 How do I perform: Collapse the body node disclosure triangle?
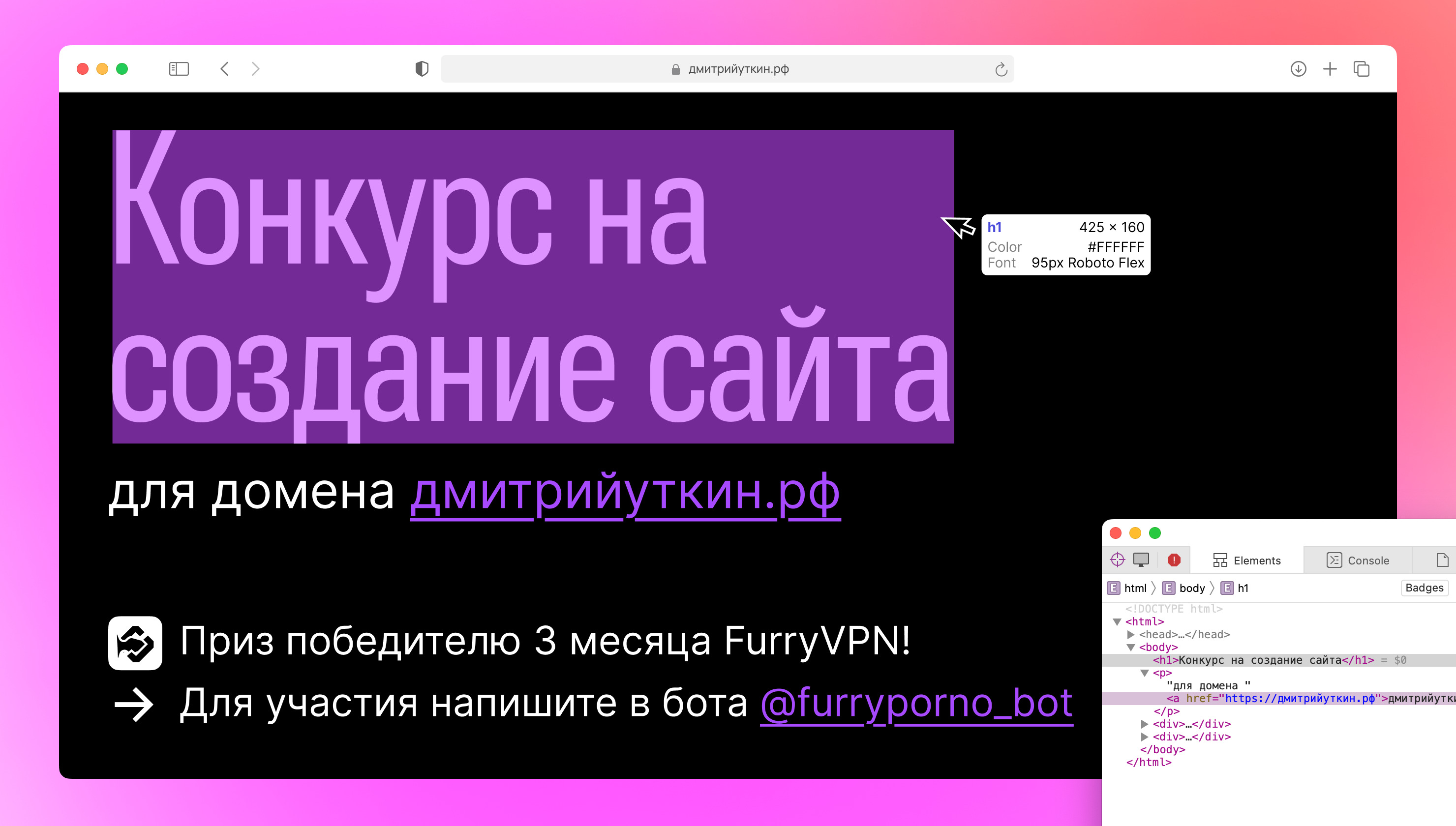(x=1130, y=648)
